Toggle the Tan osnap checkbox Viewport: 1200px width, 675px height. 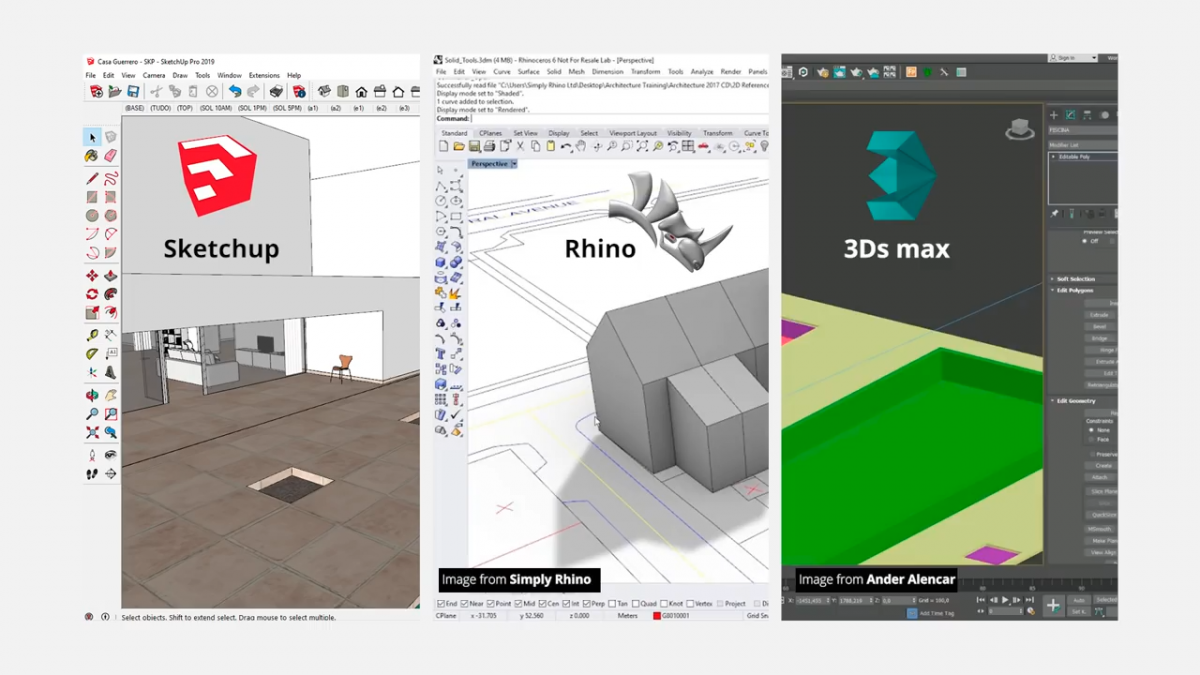point(612,604)
